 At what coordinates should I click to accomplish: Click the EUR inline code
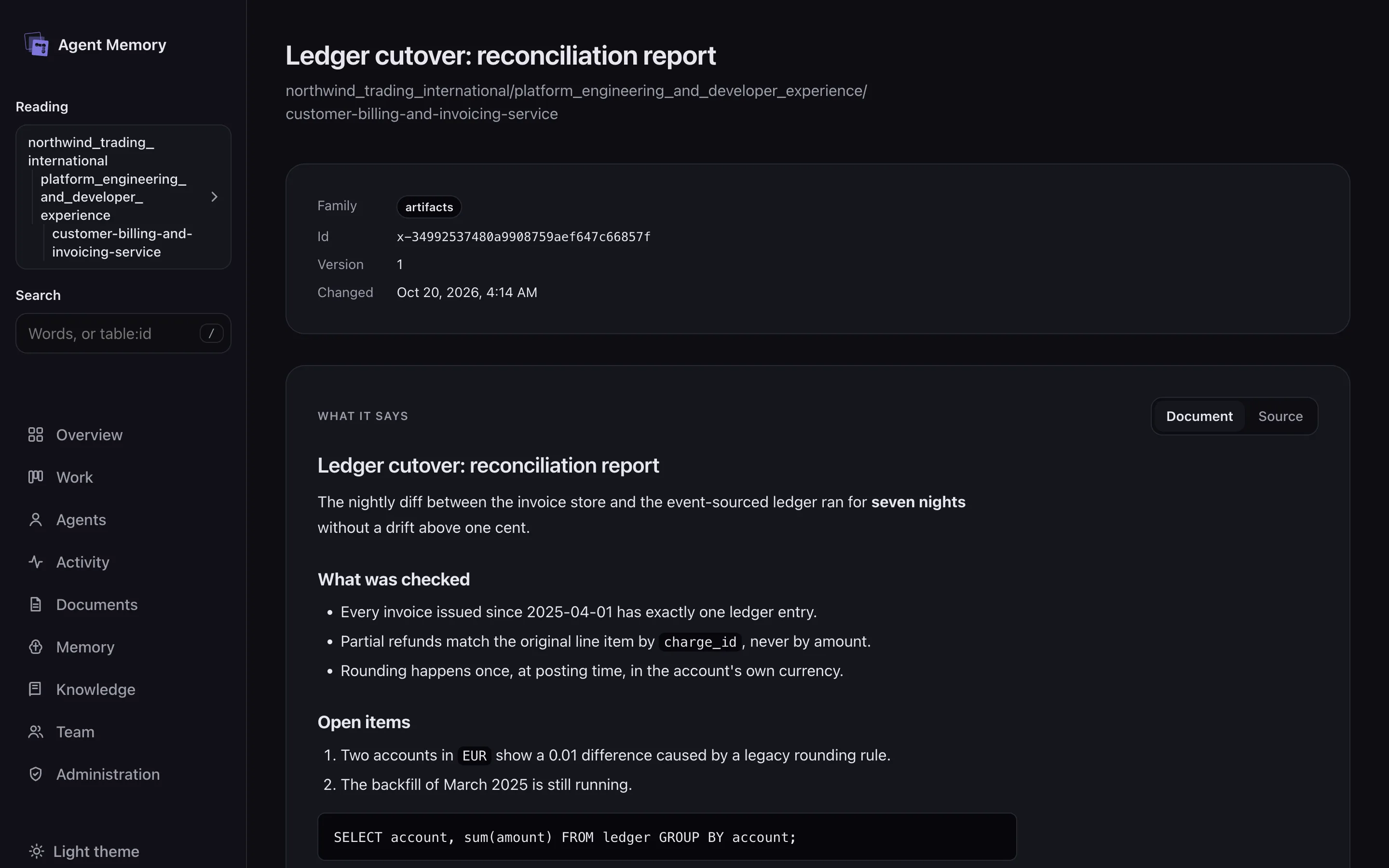[474, 756]
